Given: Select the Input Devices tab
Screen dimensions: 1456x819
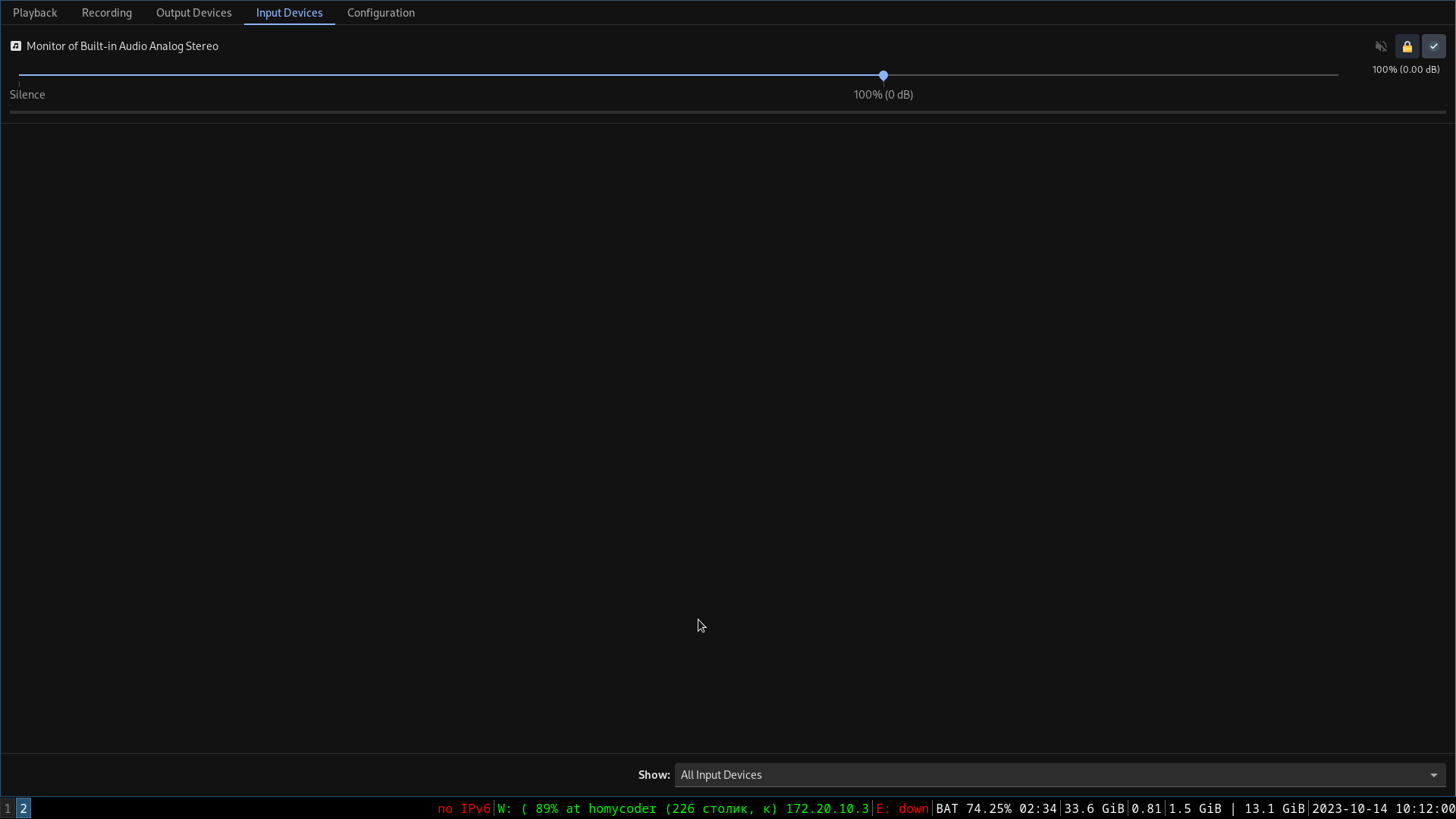Looking at the screenshot, I should point(290,13).
